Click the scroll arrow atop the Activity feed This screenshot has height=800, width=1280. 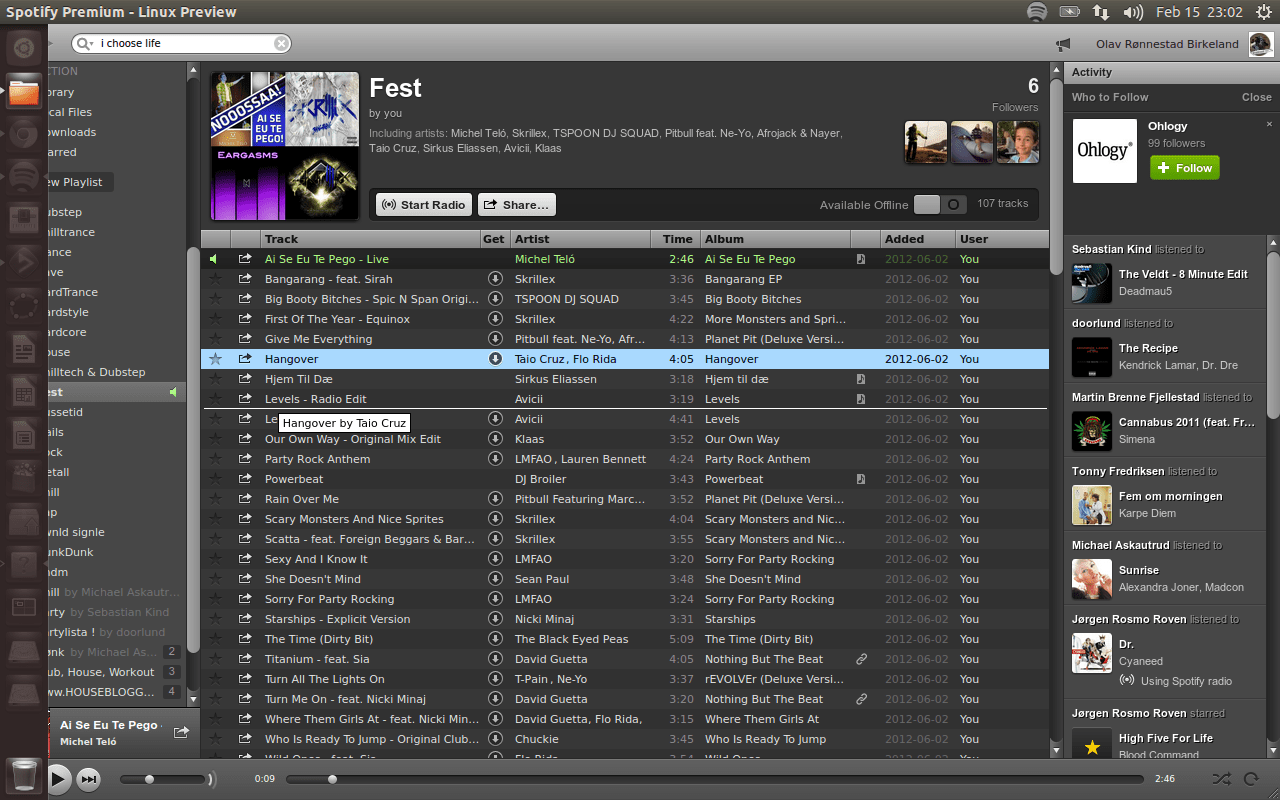point(1272,242)
